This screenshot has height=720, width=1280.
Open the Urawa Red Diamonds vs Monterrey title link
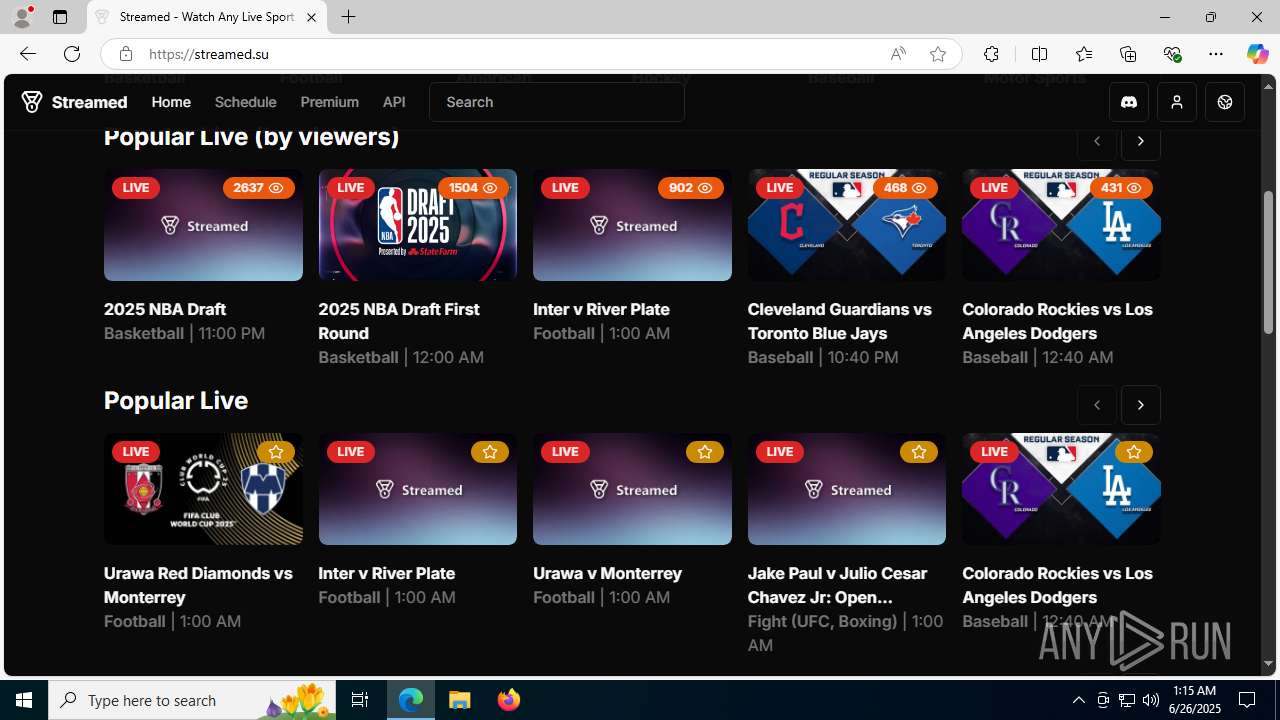198,585
